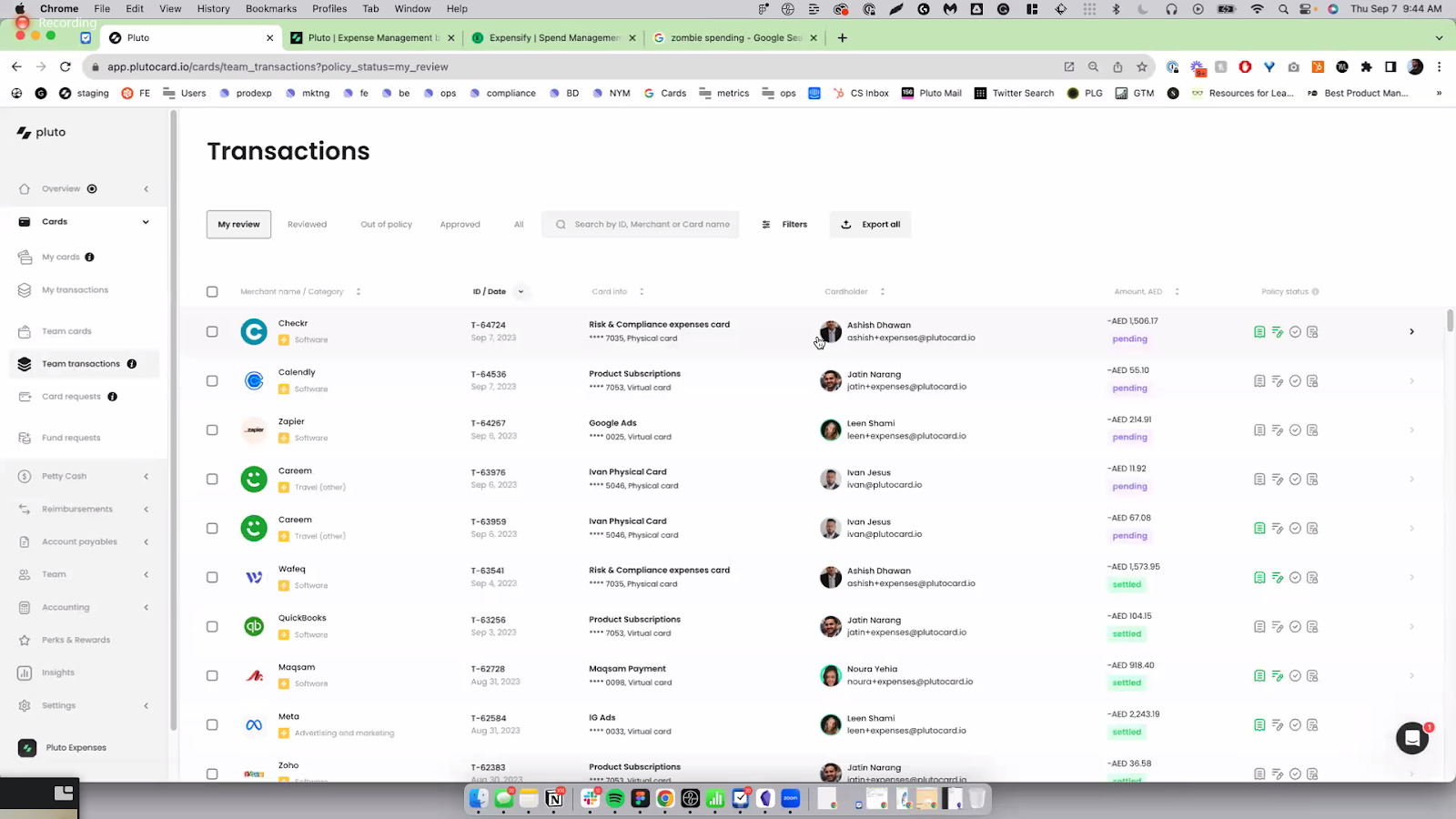Open the Intercom chat bubble

pos(1412,738)
